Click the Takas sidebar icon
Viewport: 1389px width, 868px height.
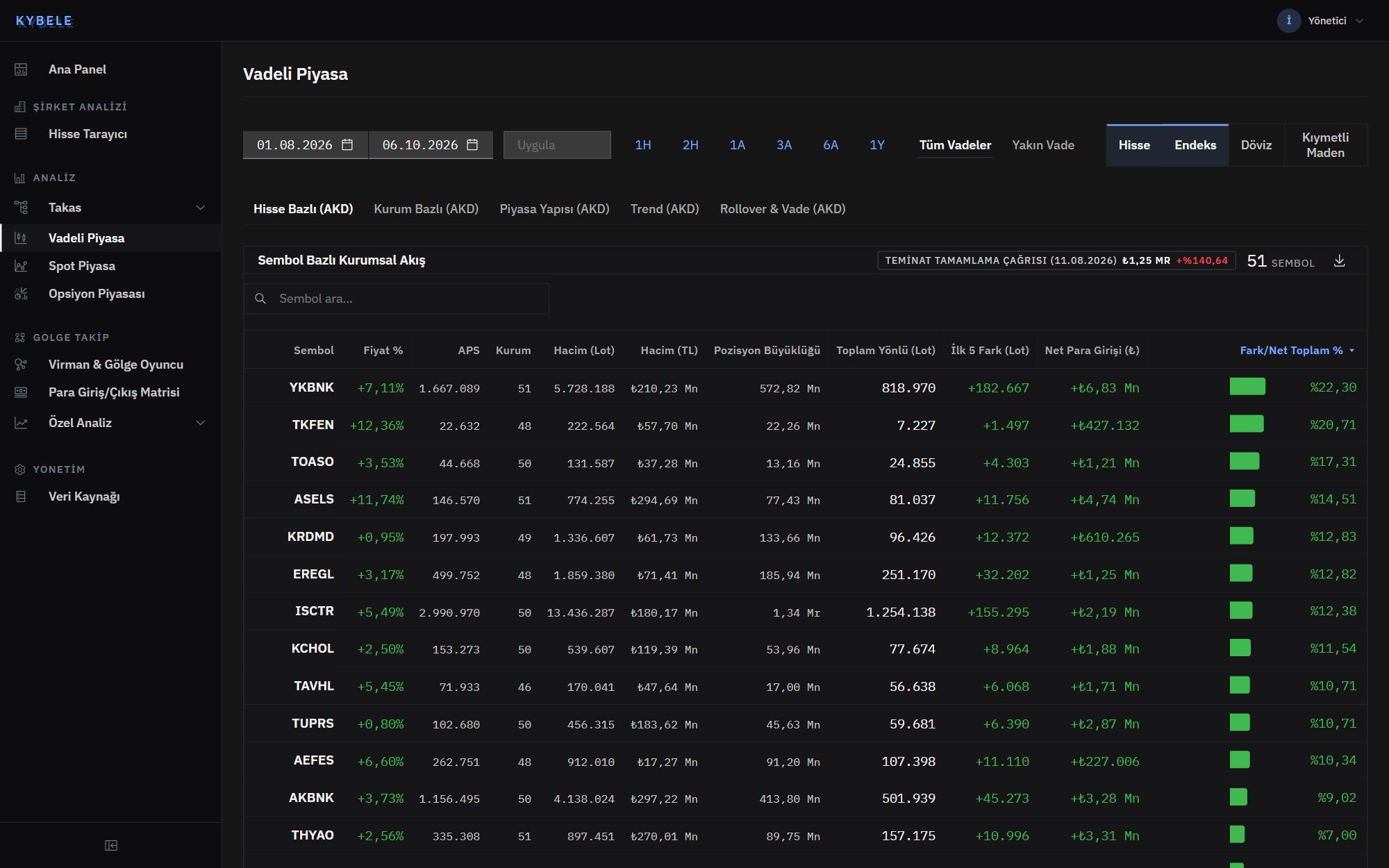(21, 208)
